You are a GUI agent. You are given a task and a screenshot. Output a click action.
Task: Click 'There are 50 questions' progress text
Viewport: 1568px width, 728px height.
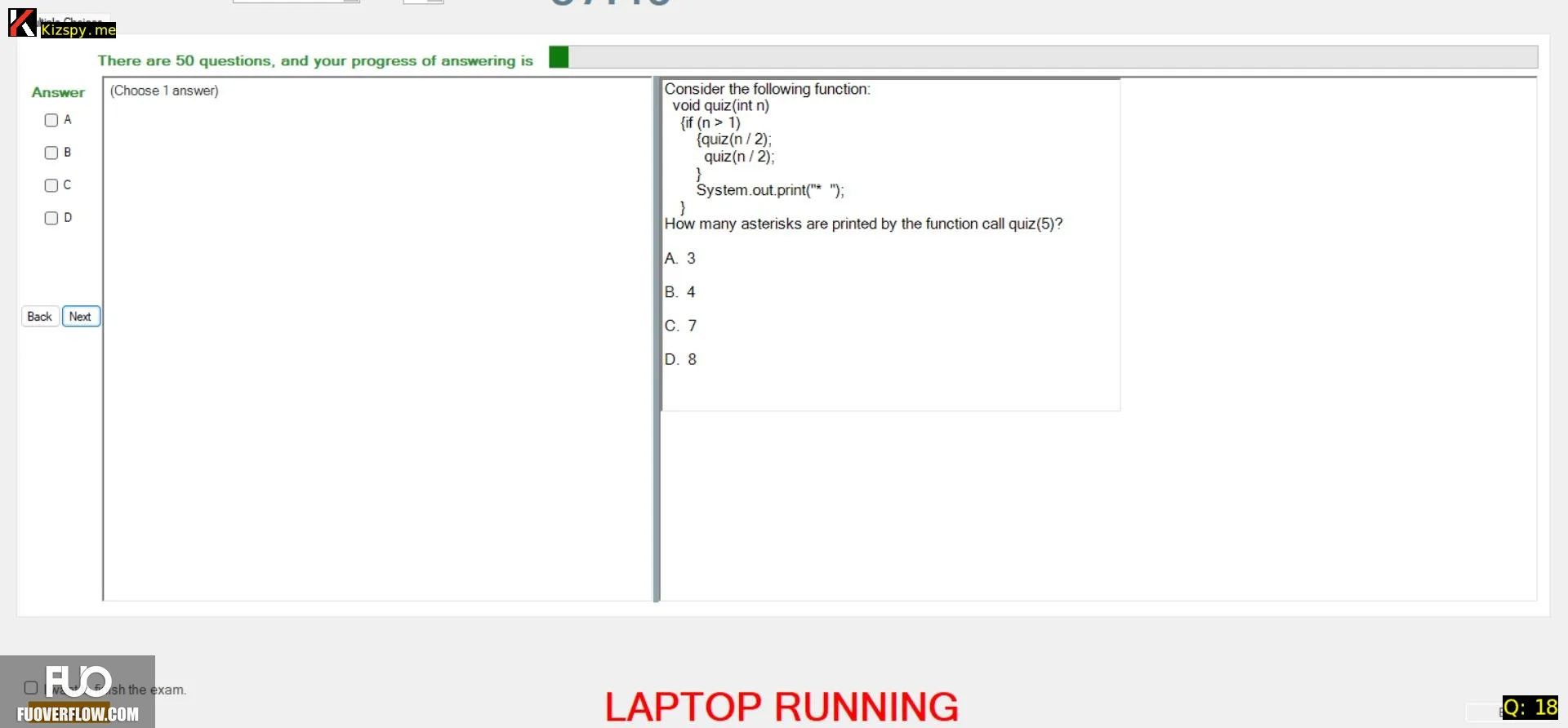(x=315, y=60)
